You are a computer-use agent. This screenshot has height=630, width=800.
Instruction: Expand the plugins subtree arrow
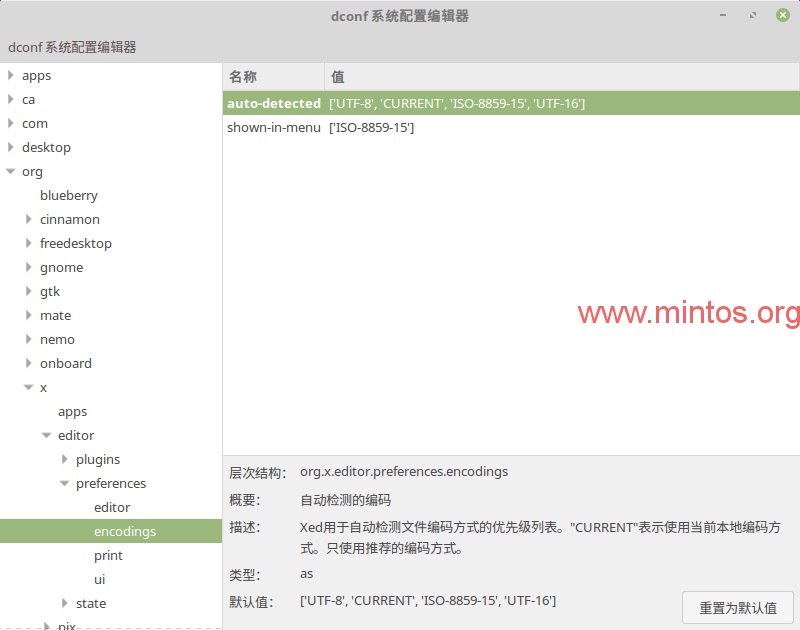click(65, 459)
